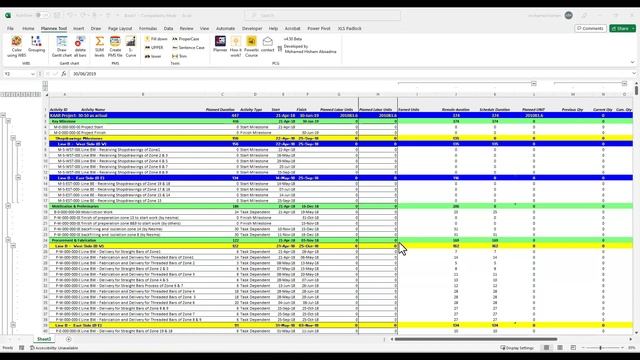Switch to Normal view in status bar
The height and width of the screenshot is (360, 640).
[x=546, y=348]
